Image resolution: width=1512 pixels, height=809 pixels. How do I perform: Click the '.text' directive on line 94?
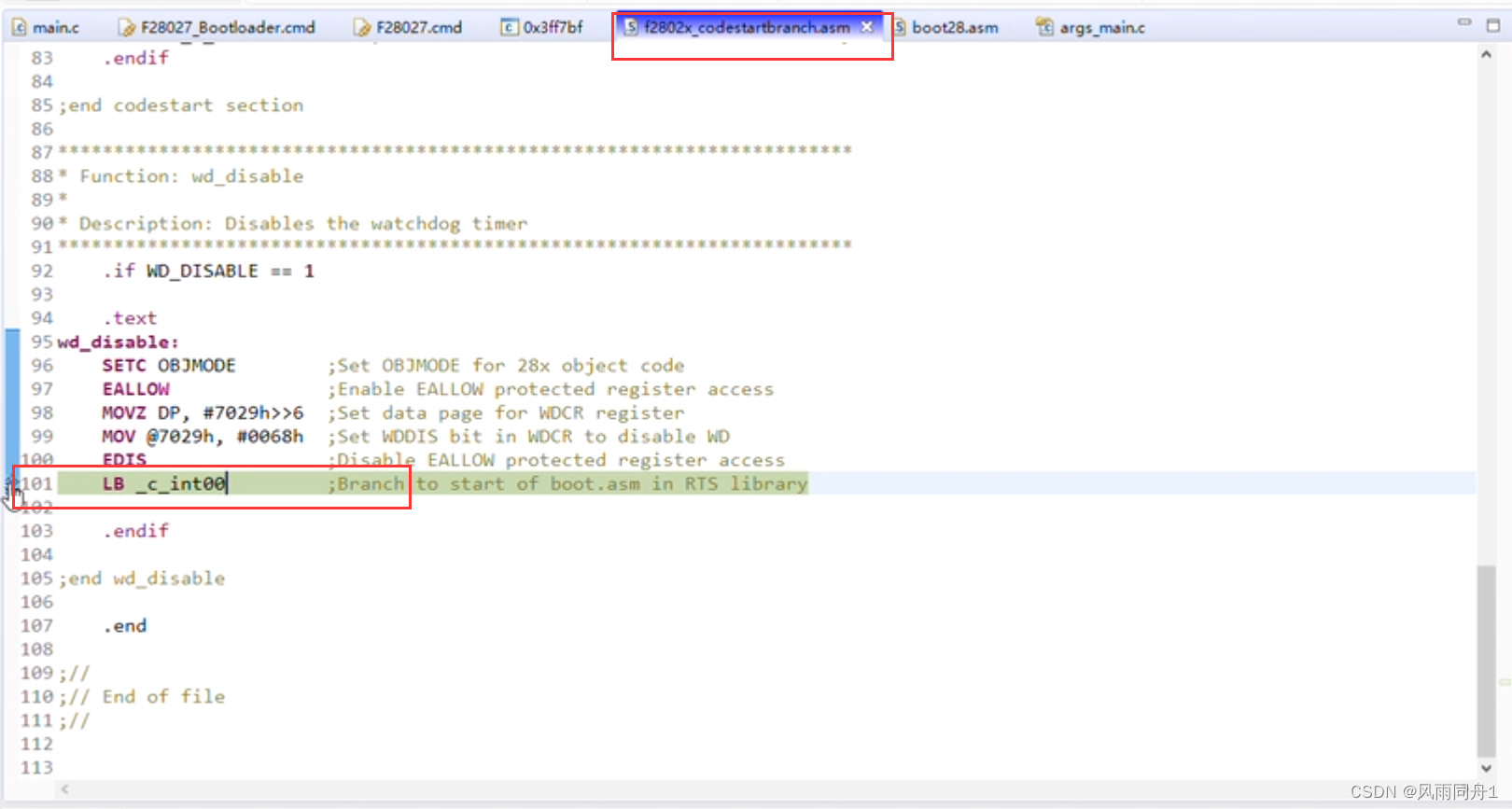point(130,318)
